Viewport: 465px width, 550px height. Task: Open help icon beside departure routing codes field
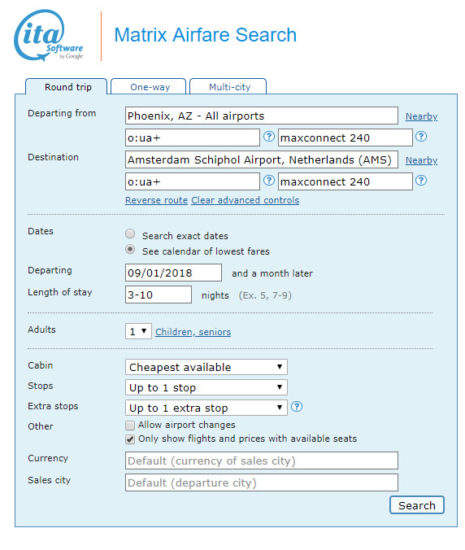pyautogui.click(x=269, y=136)
